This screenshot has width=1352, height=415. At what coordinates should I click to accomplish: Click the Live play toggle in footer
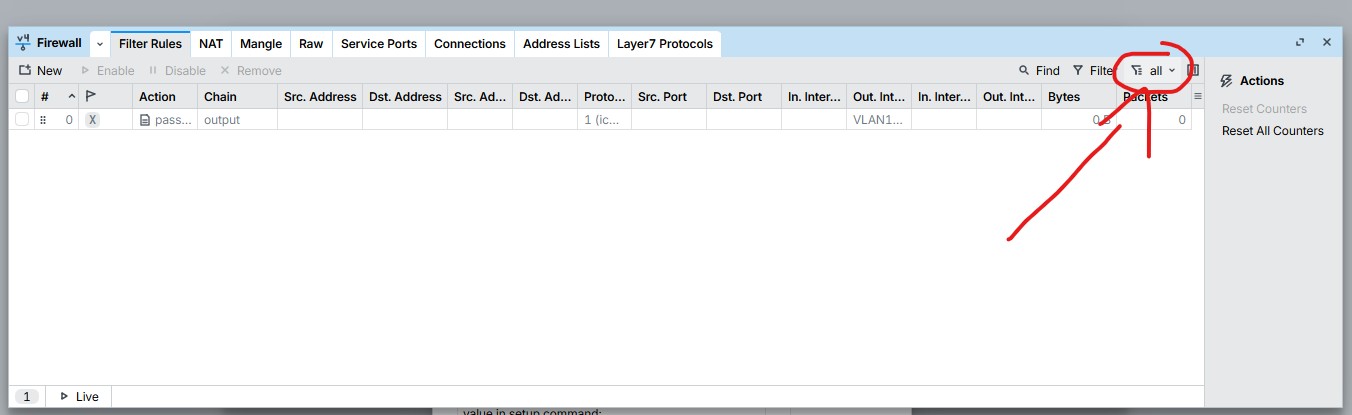(78, 397)
